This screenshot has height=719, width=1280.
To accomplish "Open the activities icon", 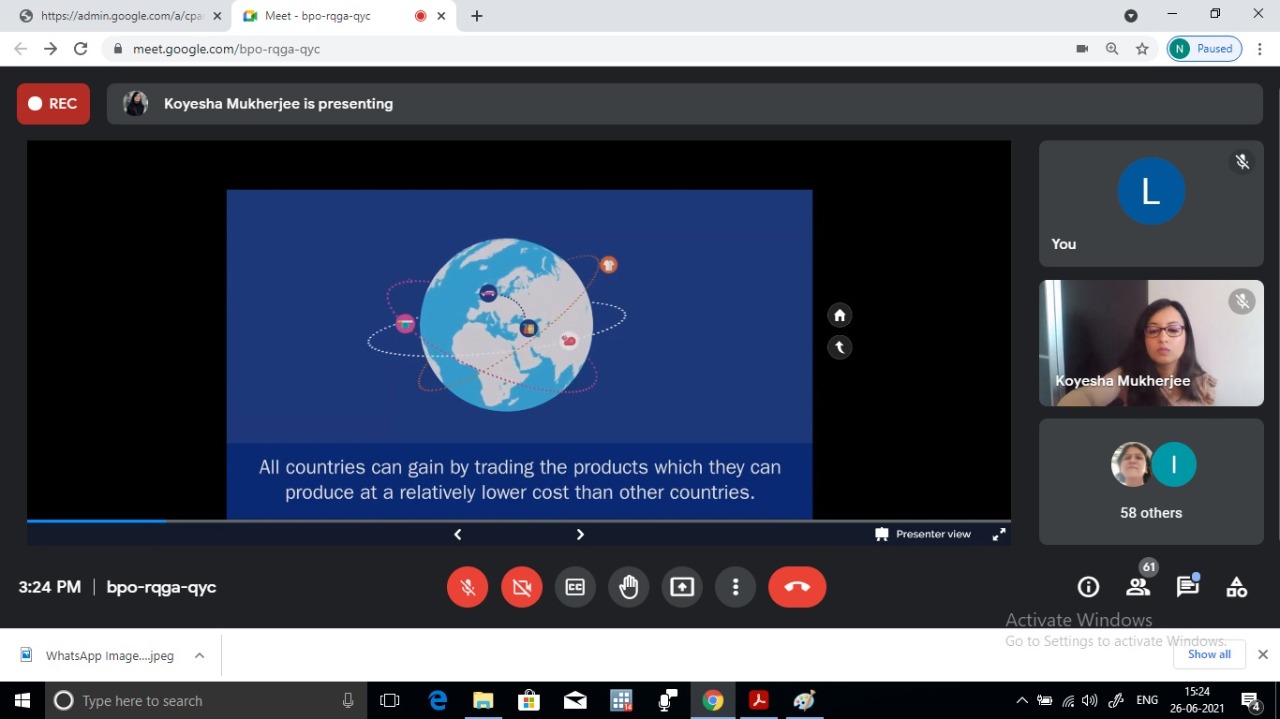I will (1237, 587).
